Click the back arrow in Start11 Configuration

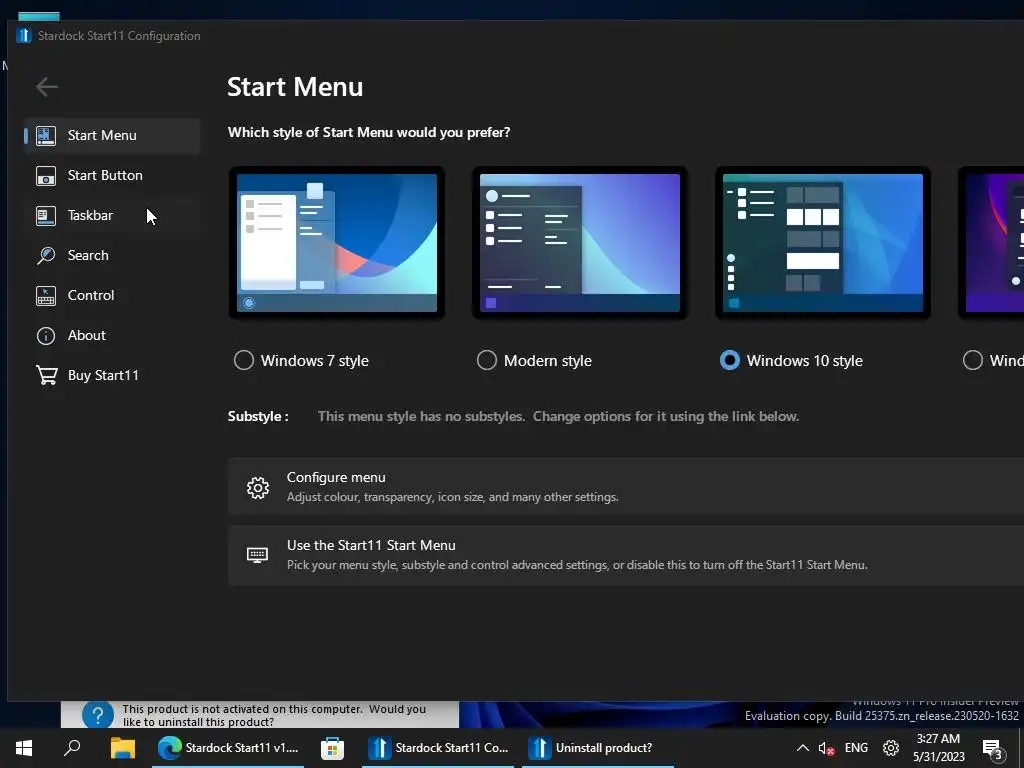(46, 87)
